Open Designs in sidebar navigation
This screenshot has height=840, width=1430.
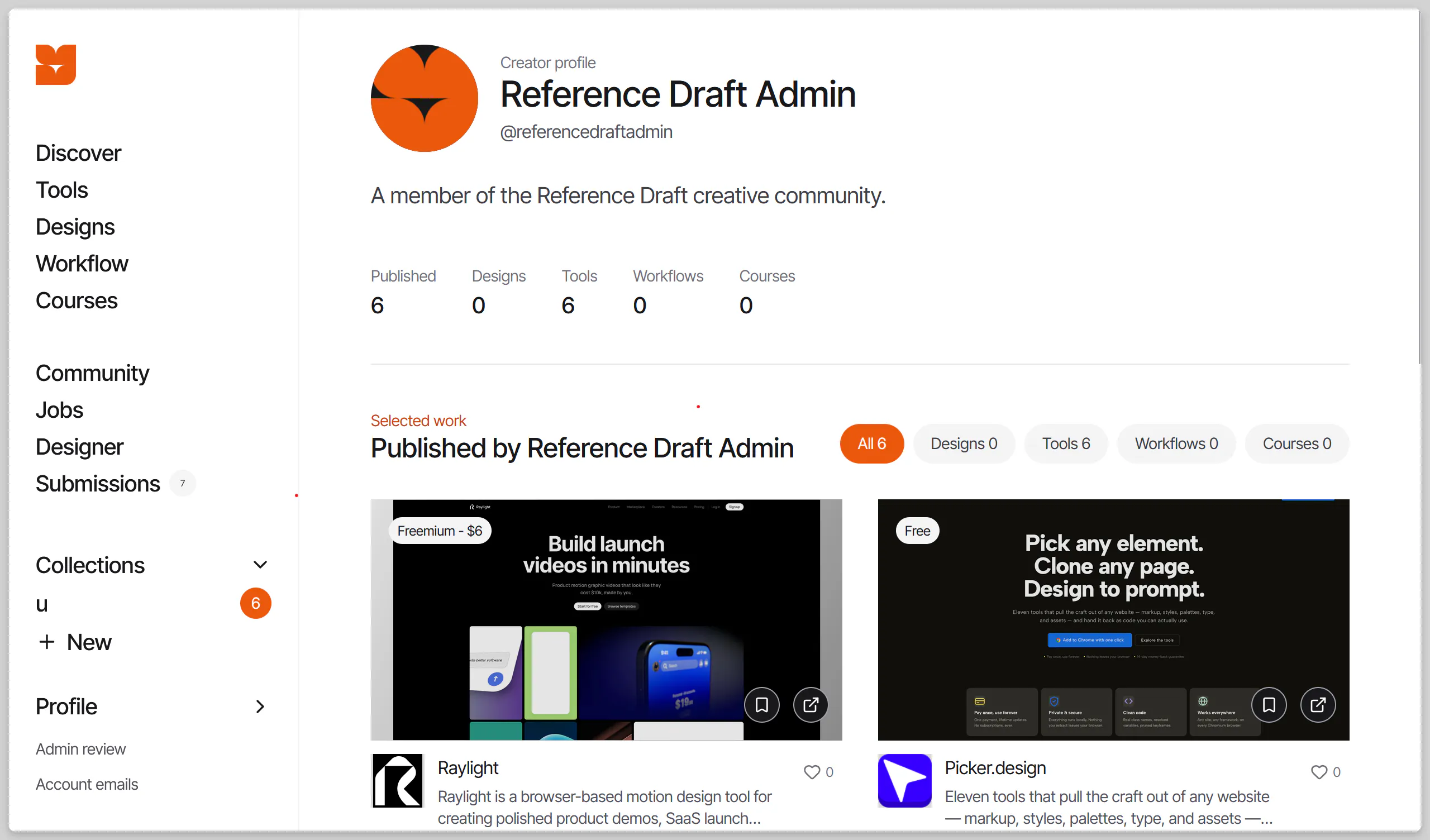(75, 227)
